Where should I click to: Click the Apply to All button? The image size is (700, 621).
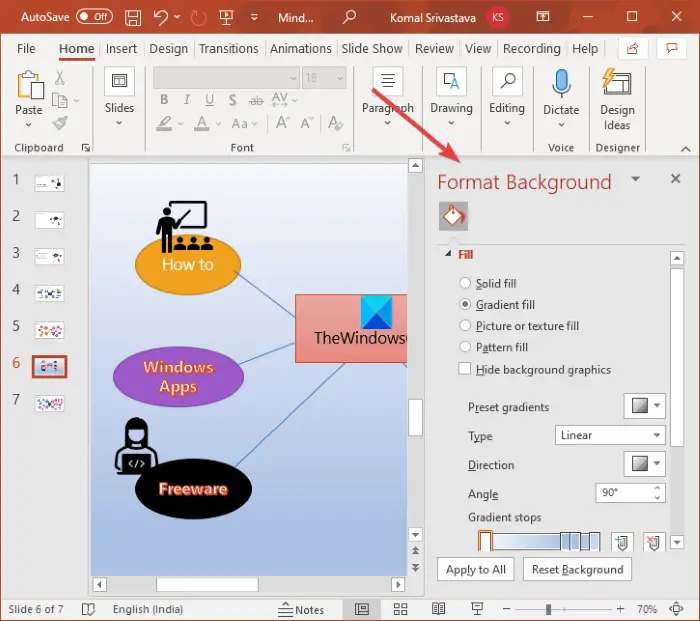[475, 569]
